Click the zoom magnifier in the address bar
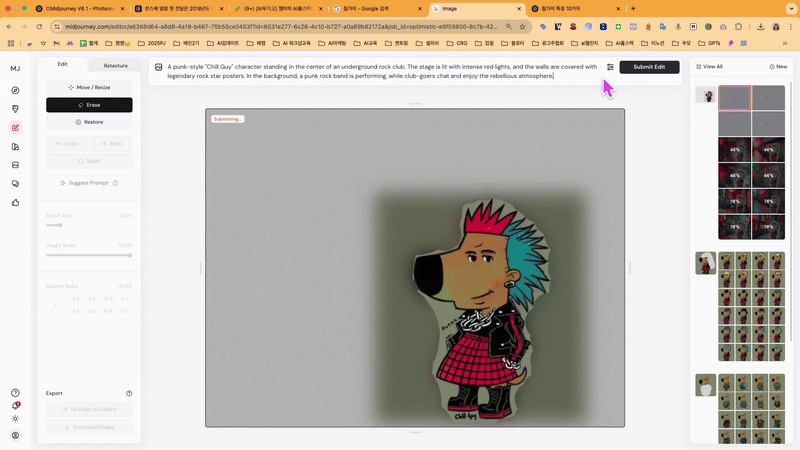800x450 pixels. 509,27
